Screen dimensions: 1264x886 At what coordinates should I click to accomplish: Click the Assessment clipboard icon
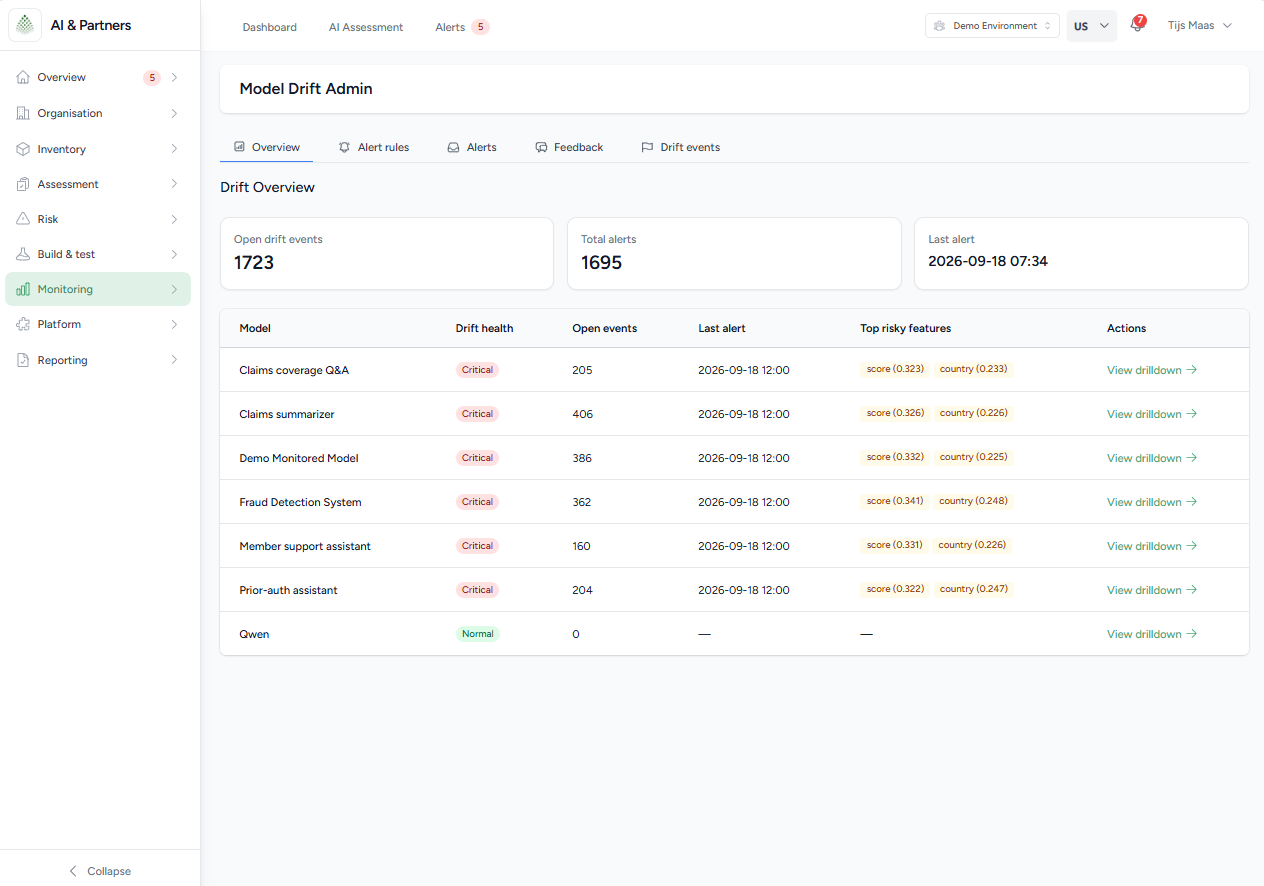click(23, 184)
